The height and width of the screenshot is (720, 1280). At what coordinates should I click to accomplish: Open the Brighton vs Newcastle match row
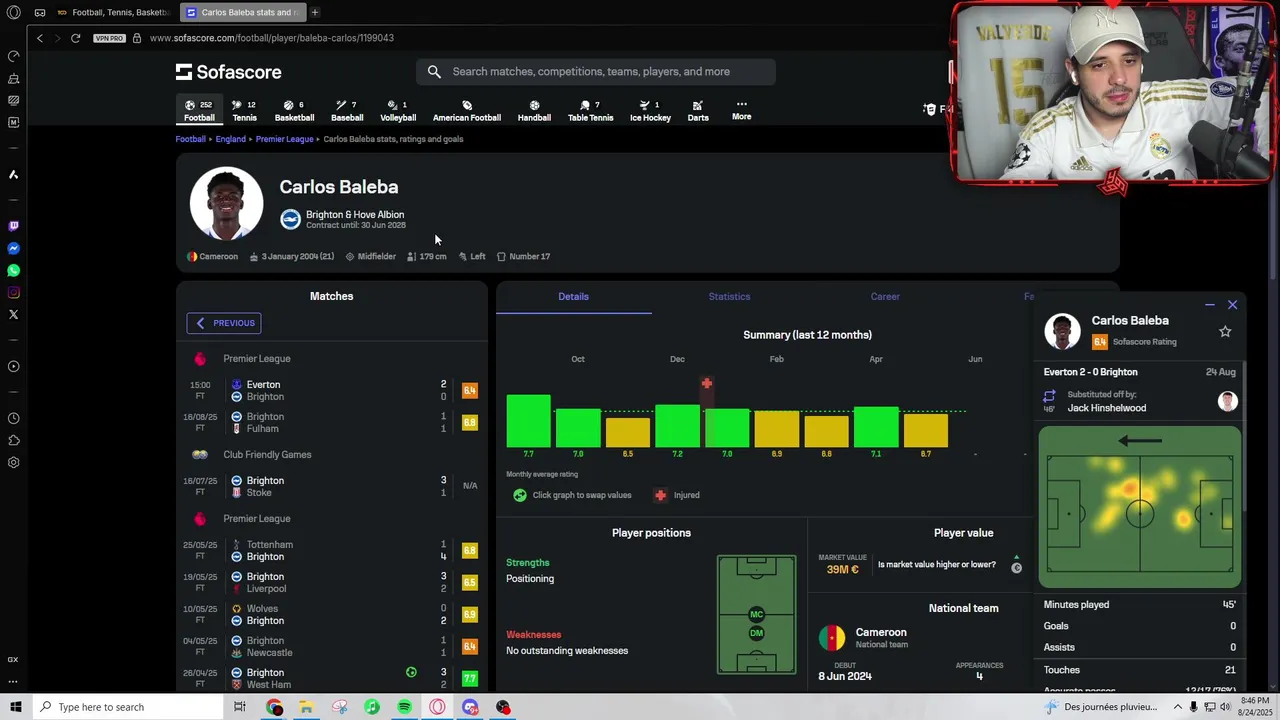point(332,646)
